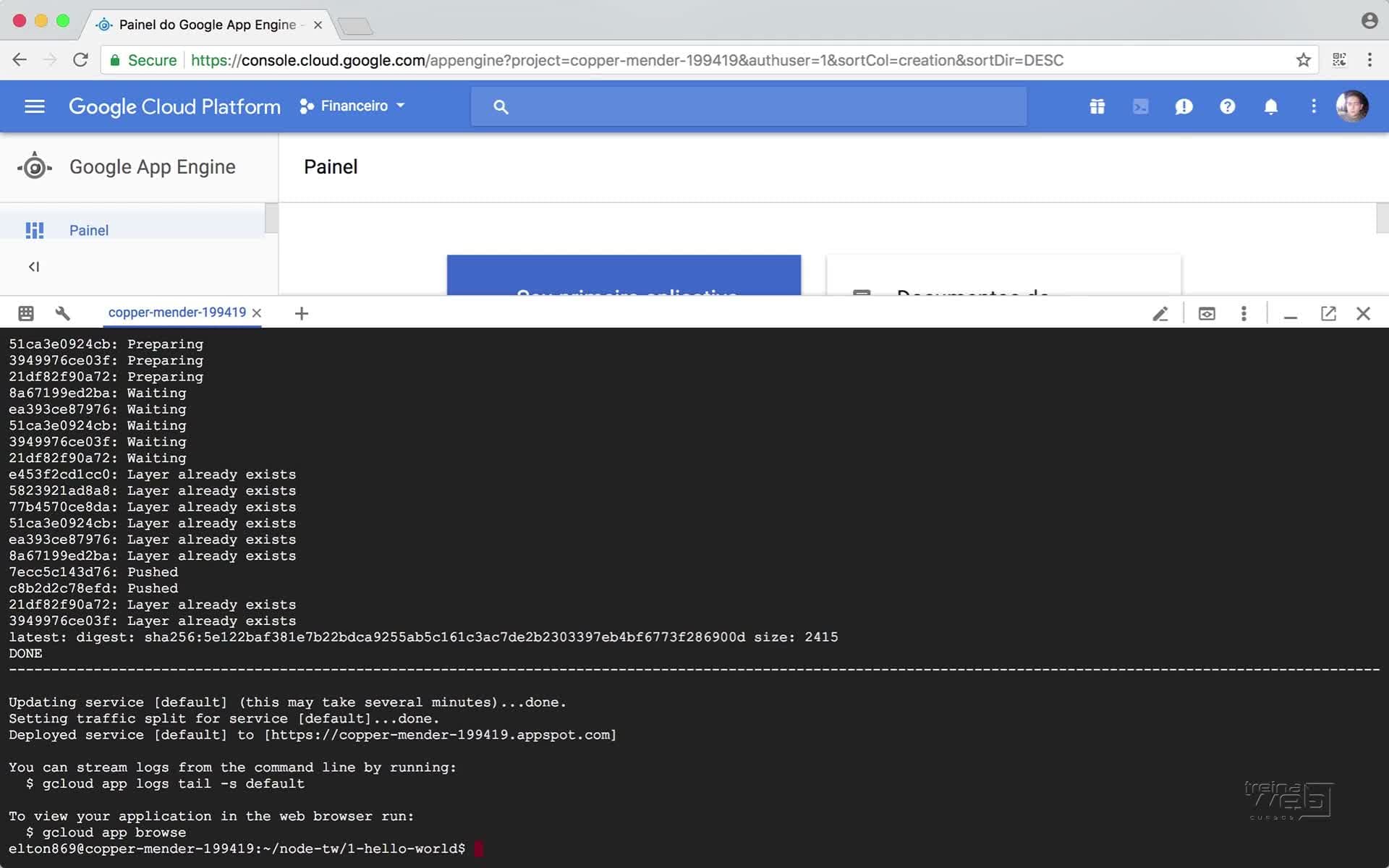Focus the Cloud Platform search field
The image size is (1389, 868).
748,106
